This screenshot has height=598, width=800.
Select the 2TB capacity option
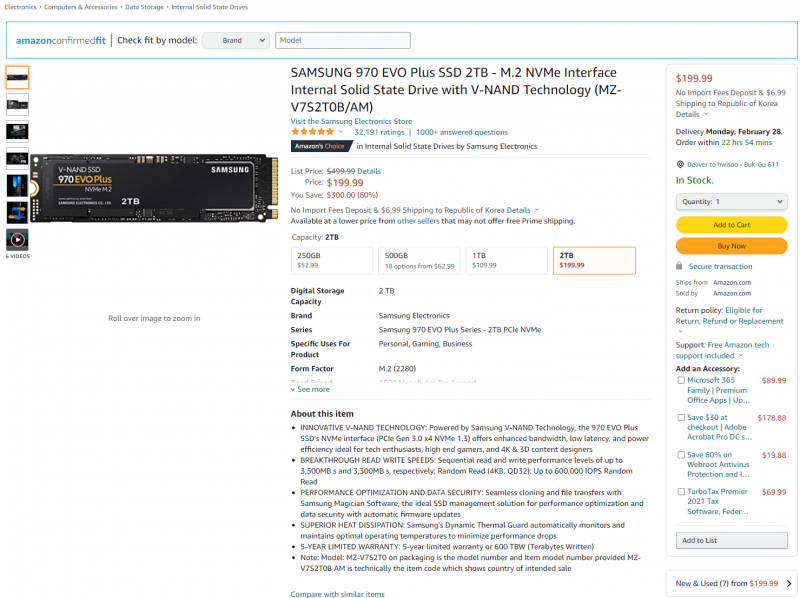coord(594,261)
